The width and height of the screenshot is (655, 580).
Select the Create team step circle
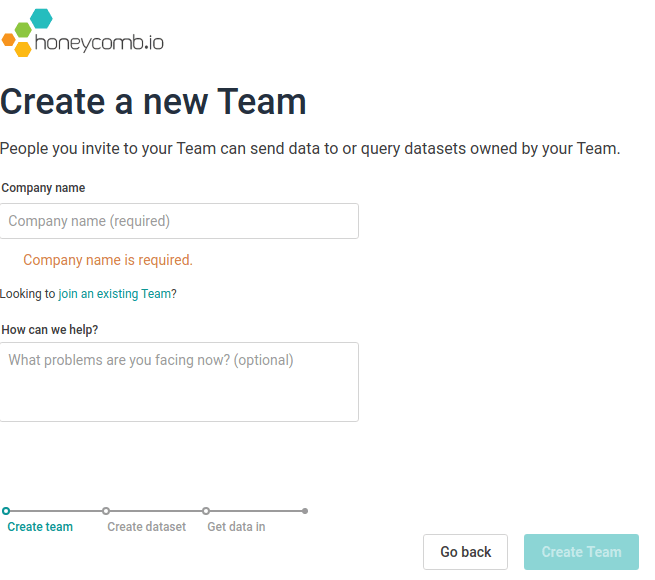pos(6,511)
